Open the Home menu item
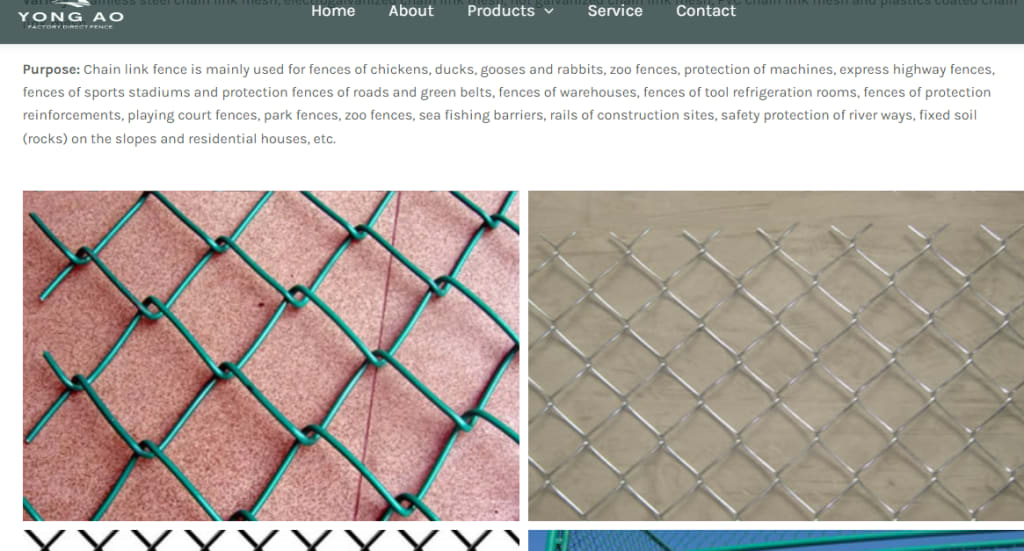1024x551 pixels. coord(333,11)
